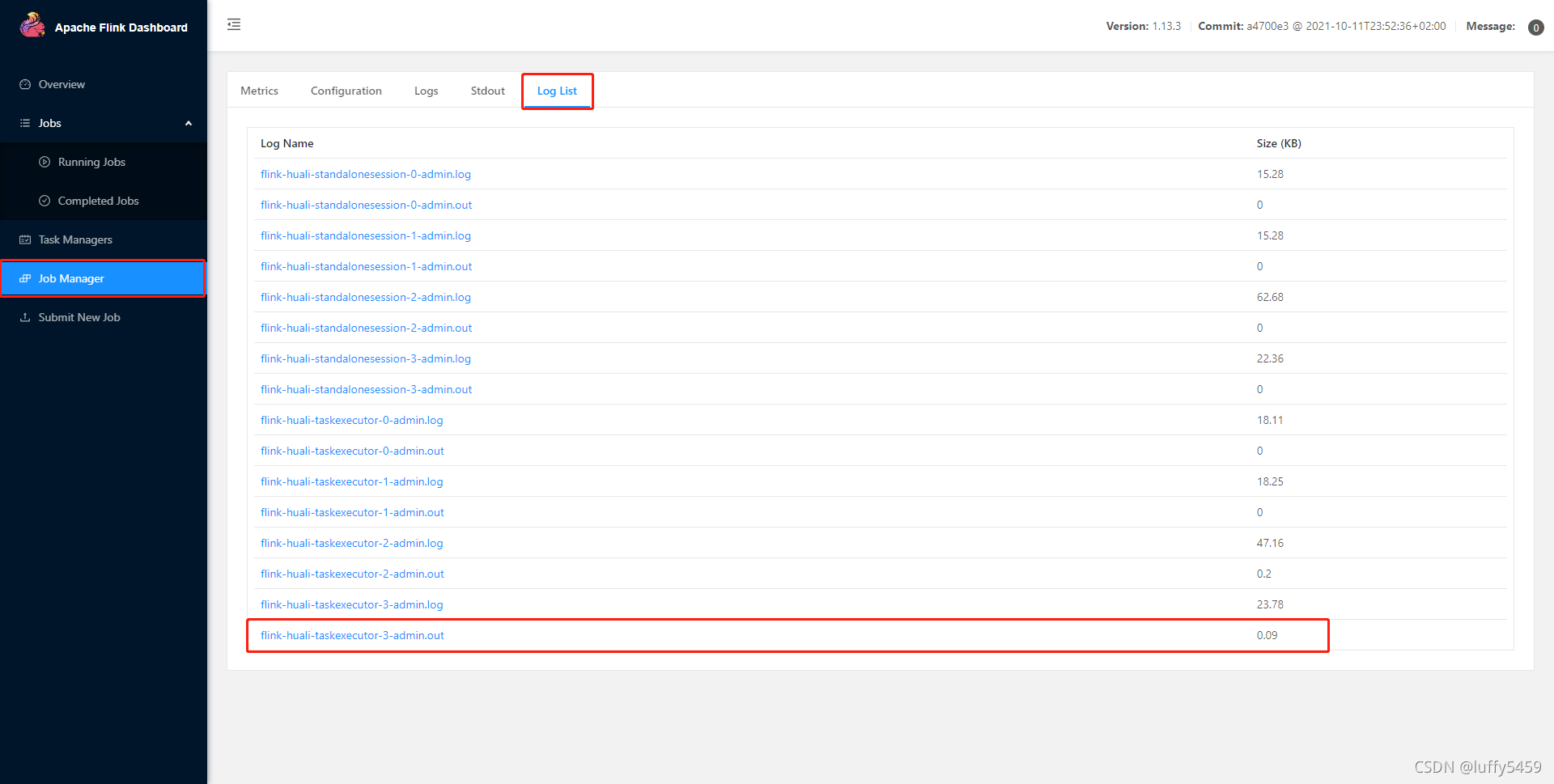Click the Submit New Job upload icon

pyautogui.click(x=25, y=317)
